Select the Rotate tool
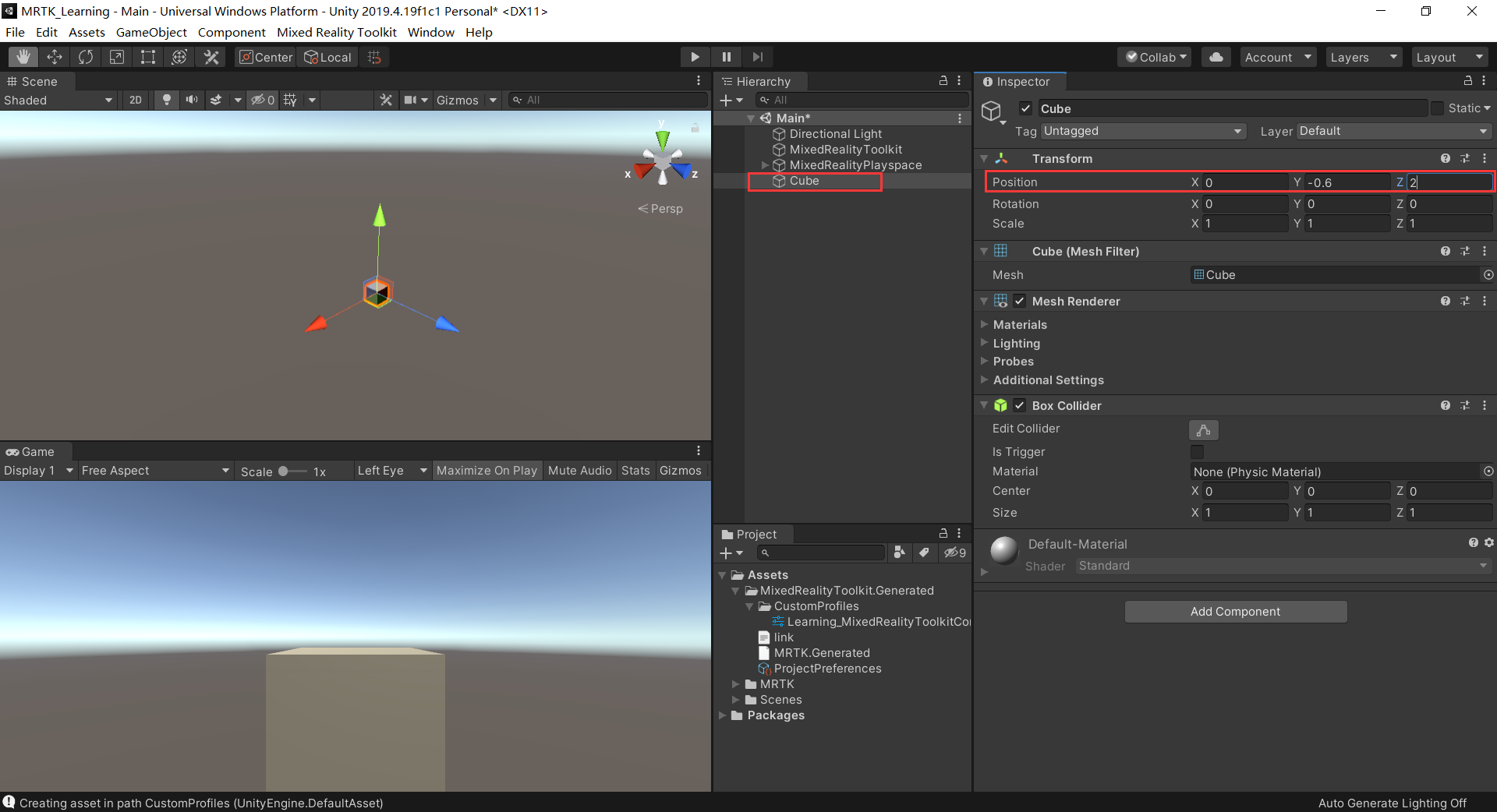Viewport: 1497px width, 812px height. pos(86,57)
